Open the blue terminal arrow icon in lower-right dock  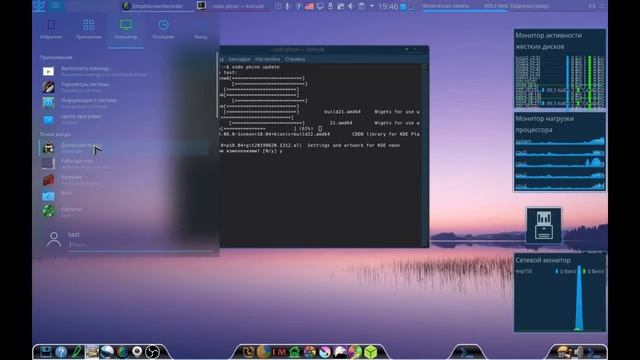tap(468, 351)
